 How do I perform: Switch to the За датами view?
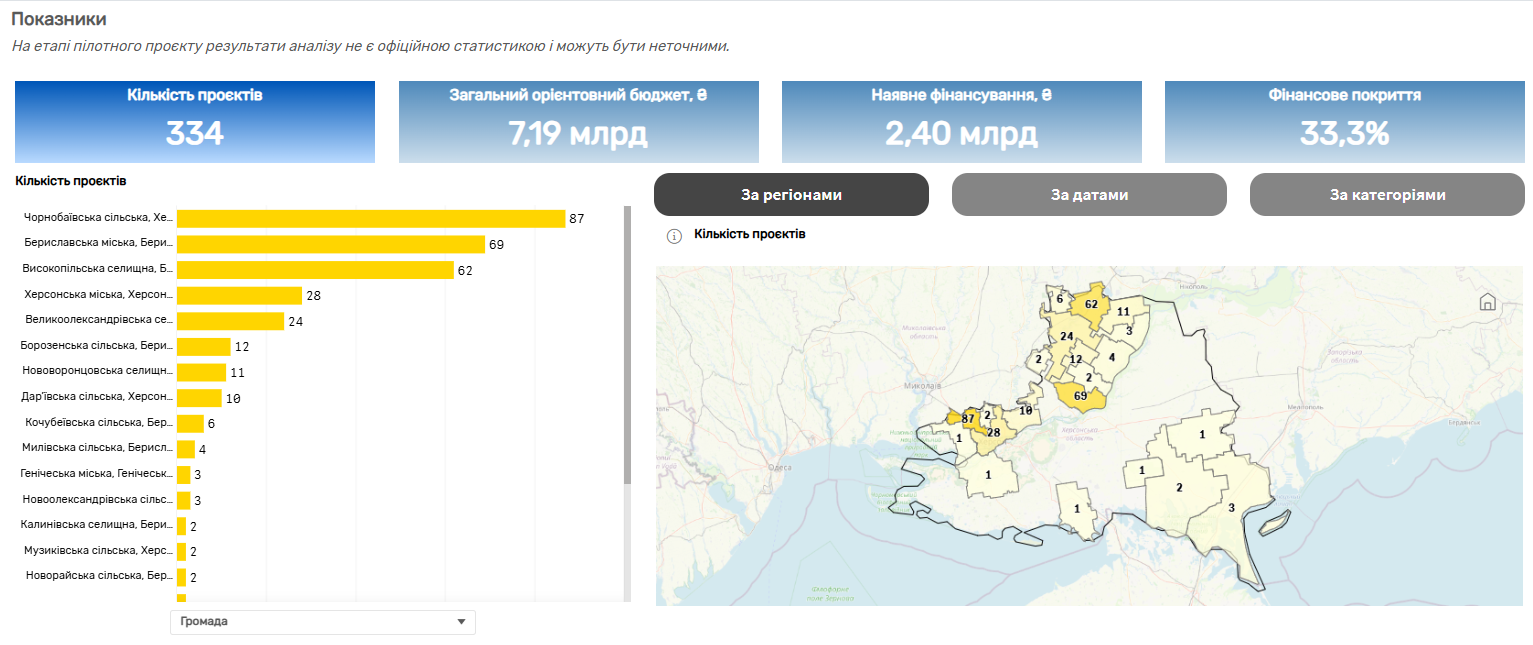1089,195
